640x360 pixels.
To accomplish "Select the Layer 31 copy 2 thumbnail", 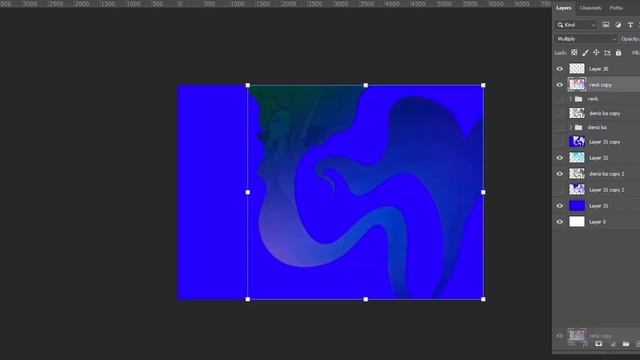I will pos(577,189).
